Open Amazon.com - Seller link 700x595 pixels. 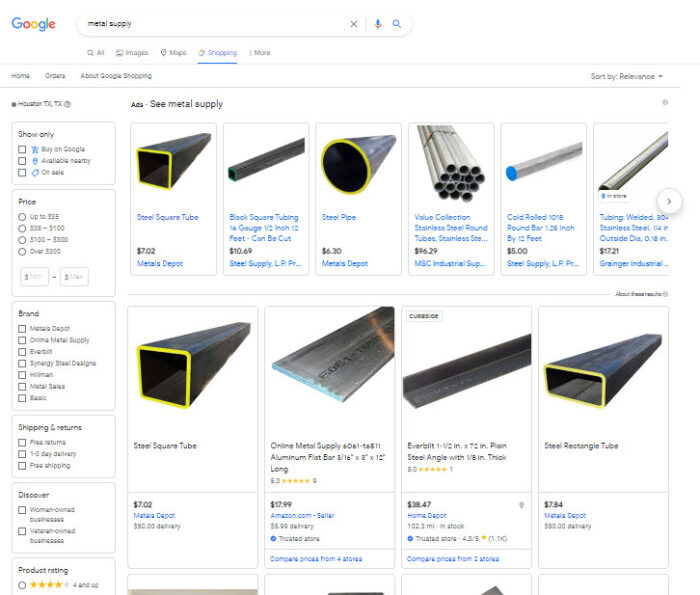[x=302, y=516]
